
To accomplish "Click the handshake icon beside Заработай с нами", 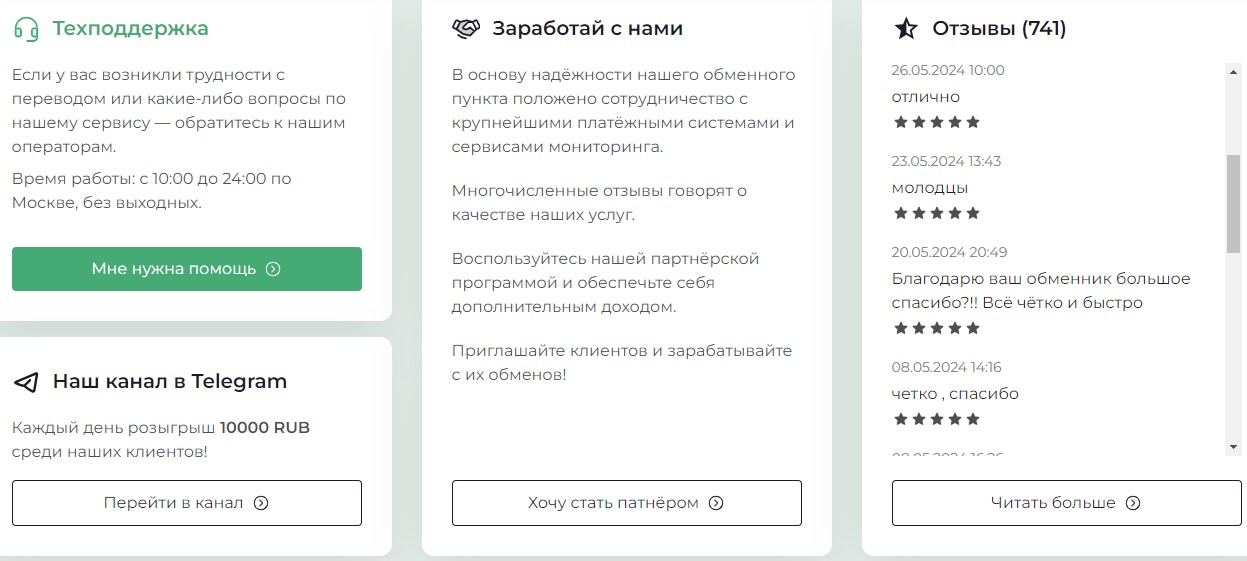I will pyautogui.click(x=466, y=29).
